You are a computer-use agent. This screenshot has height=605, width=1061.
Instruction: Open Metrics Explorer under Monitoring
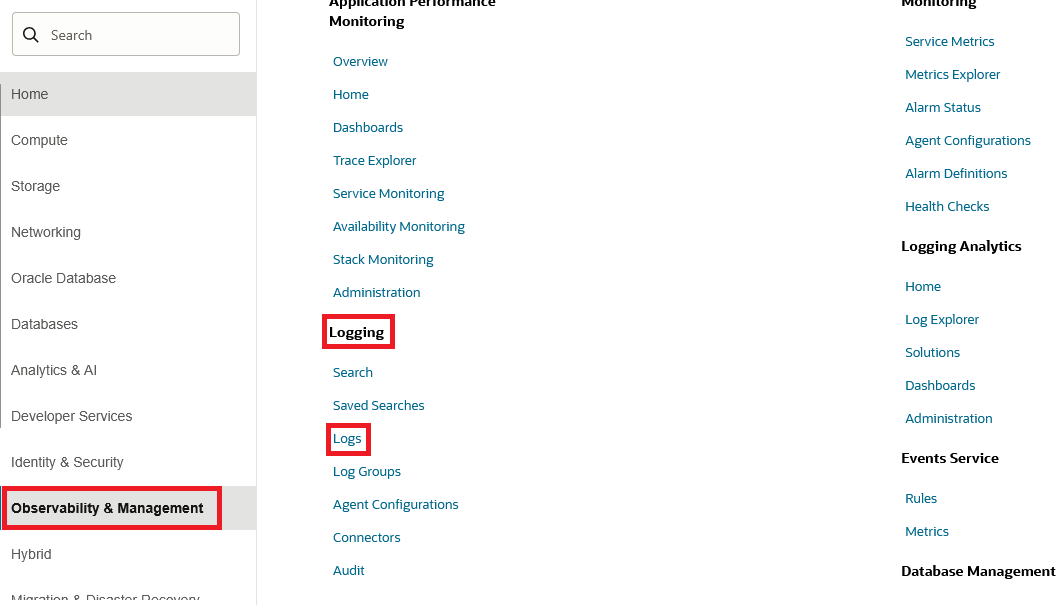[x=953, y=75]
